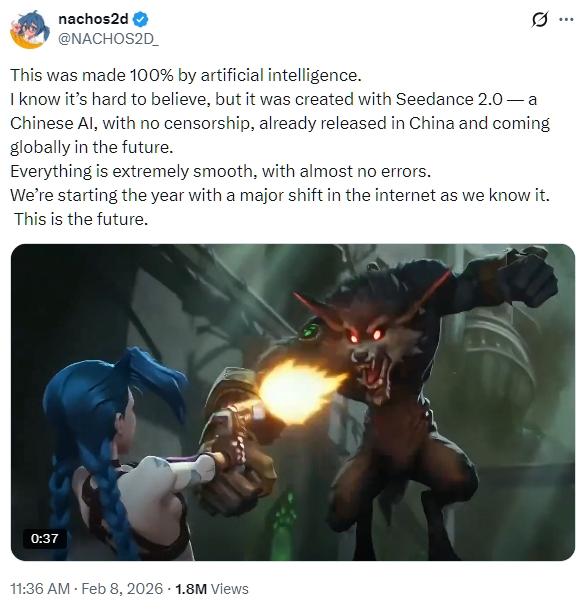Image resolution: width=585 pixels, height=613 pixels.
Task: Click the blue verified badge
Action: click(141, 19)
